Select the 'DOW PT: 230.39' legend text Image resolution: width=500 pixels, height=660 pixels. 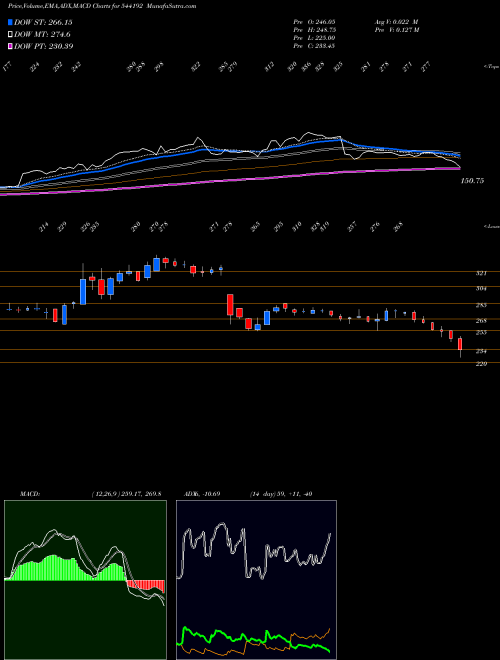(x=44, y=46)
